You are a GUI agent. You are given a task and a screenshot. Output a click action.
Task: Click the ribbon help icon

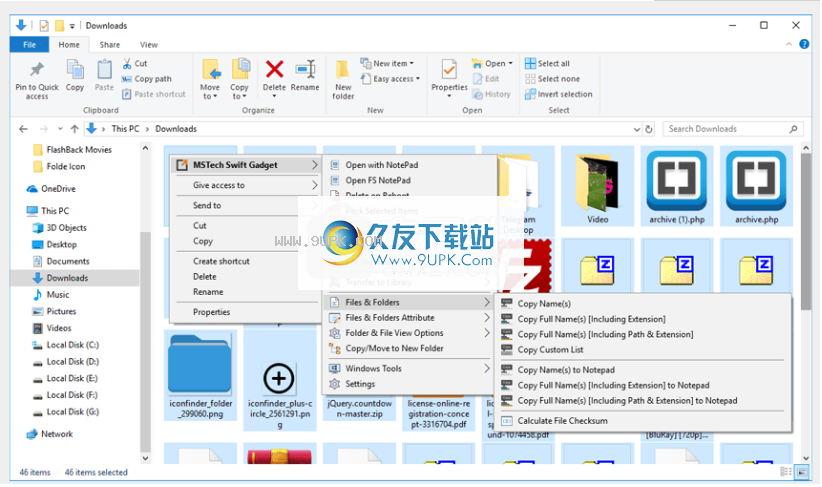tap(804, 45)
